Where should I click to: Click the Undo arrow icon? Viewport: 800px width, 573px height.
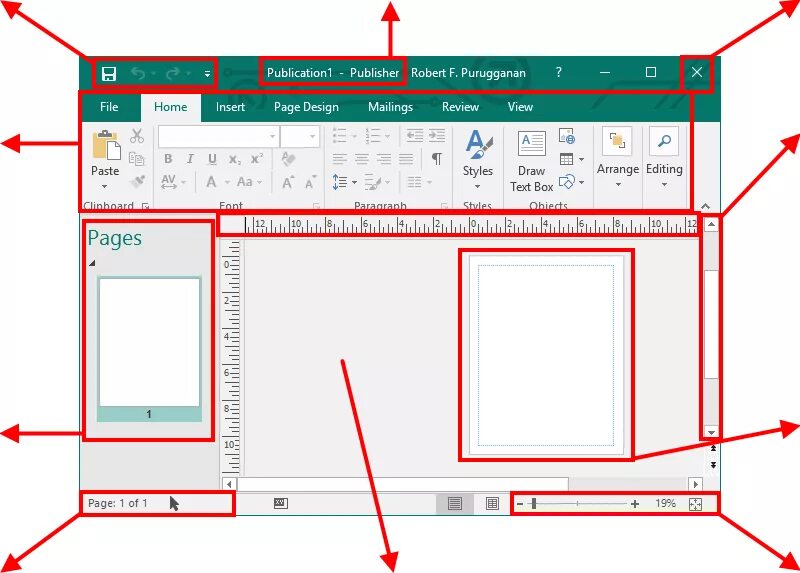(138, 73)
